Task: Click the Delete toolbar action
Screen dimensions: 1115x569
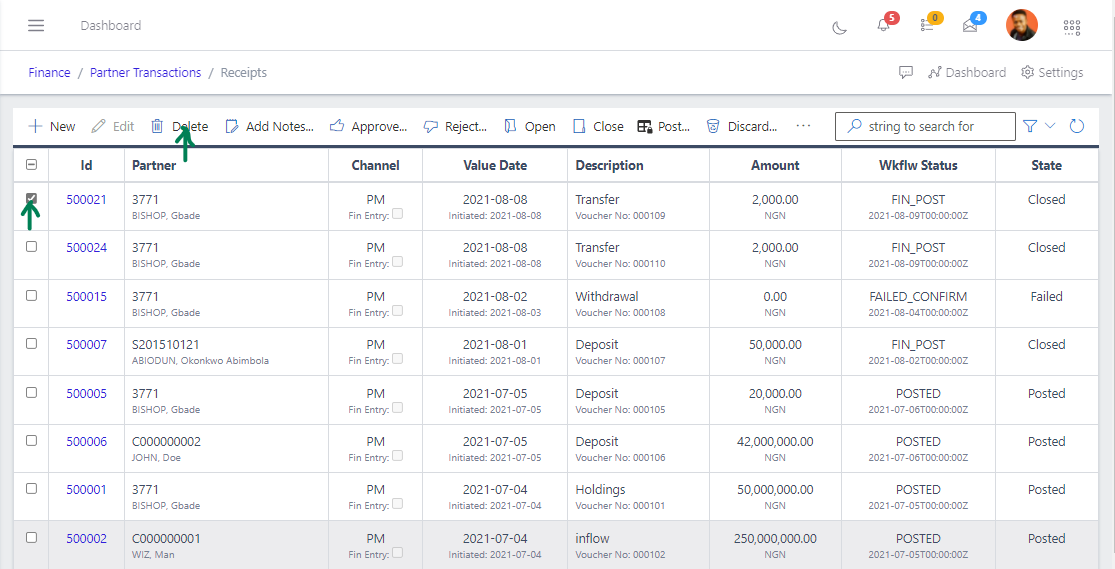Action: click(x=180, y=126)
